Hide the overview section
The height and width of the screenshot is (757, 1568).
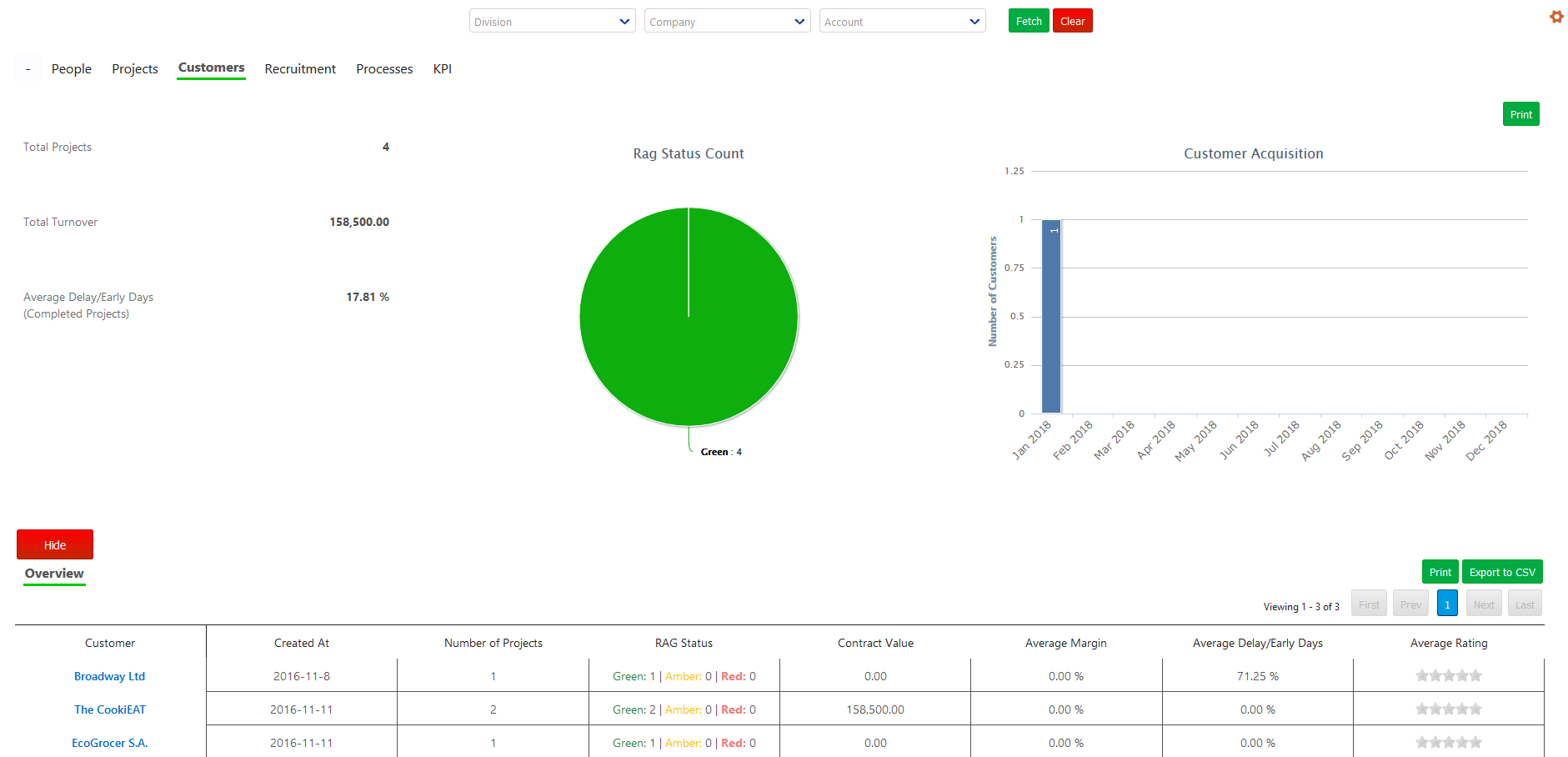(54, 544)
